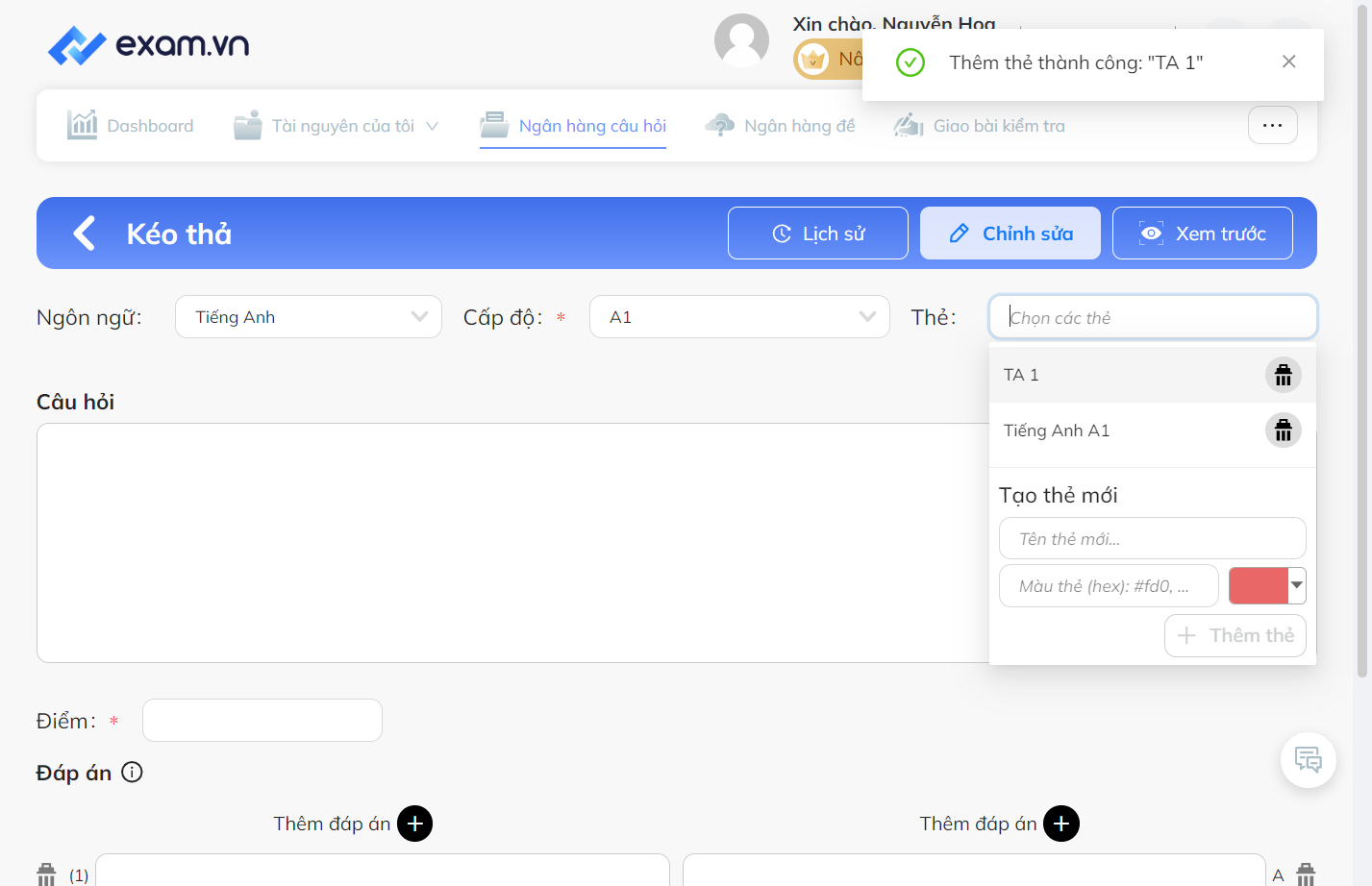
Task: Click the Tên thẻ mới input field
Action: [x=1153, y=538]
